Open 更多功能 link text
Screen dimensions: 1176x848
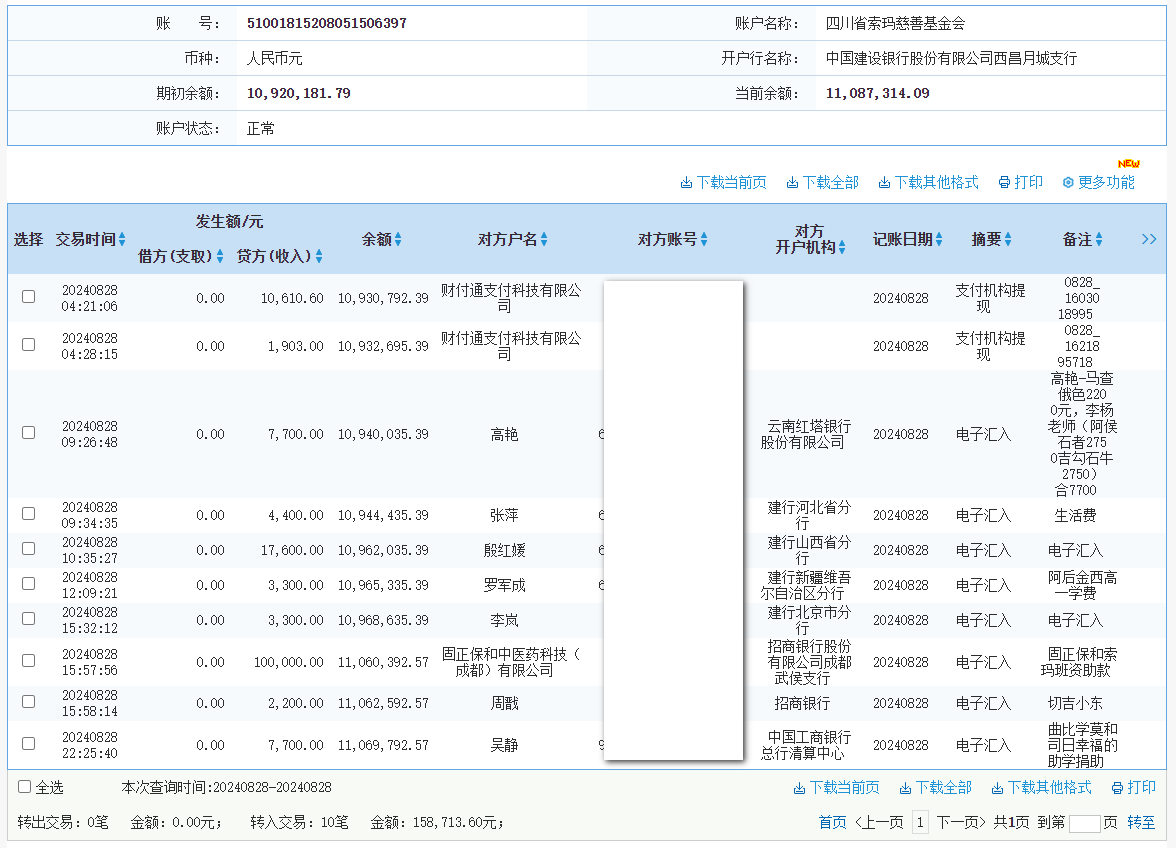point(1106,183)
